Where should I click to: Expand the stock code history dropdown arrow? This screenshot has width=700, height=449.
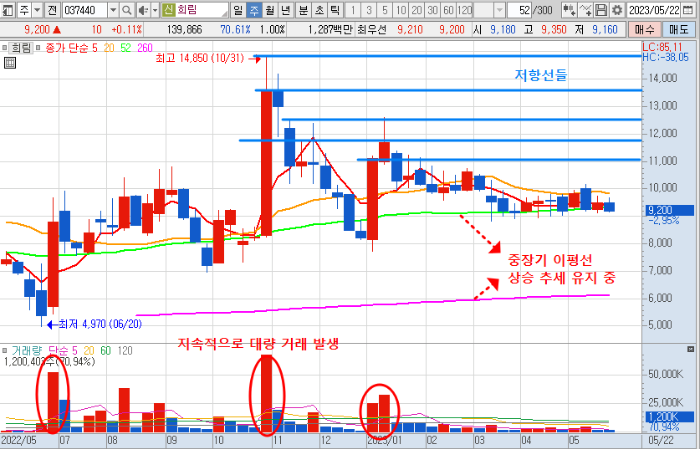coord(113,10)
